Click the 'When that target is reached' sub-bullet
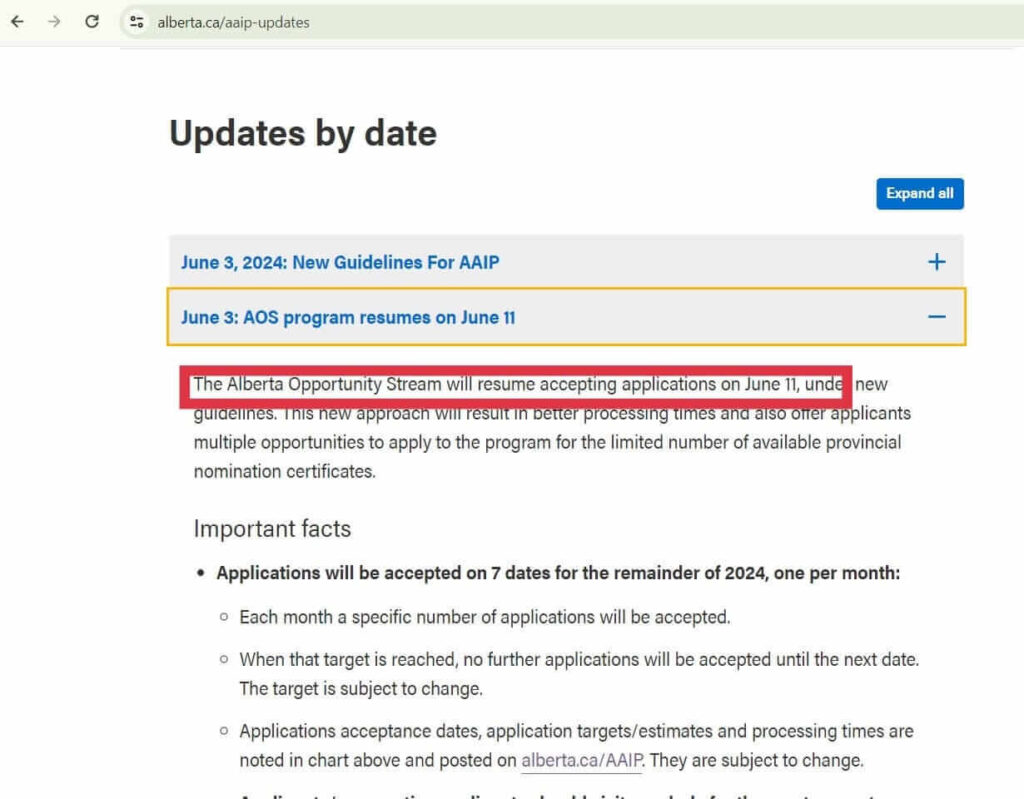Screen dimensions: 1024x799 click(x=578, y=660)
